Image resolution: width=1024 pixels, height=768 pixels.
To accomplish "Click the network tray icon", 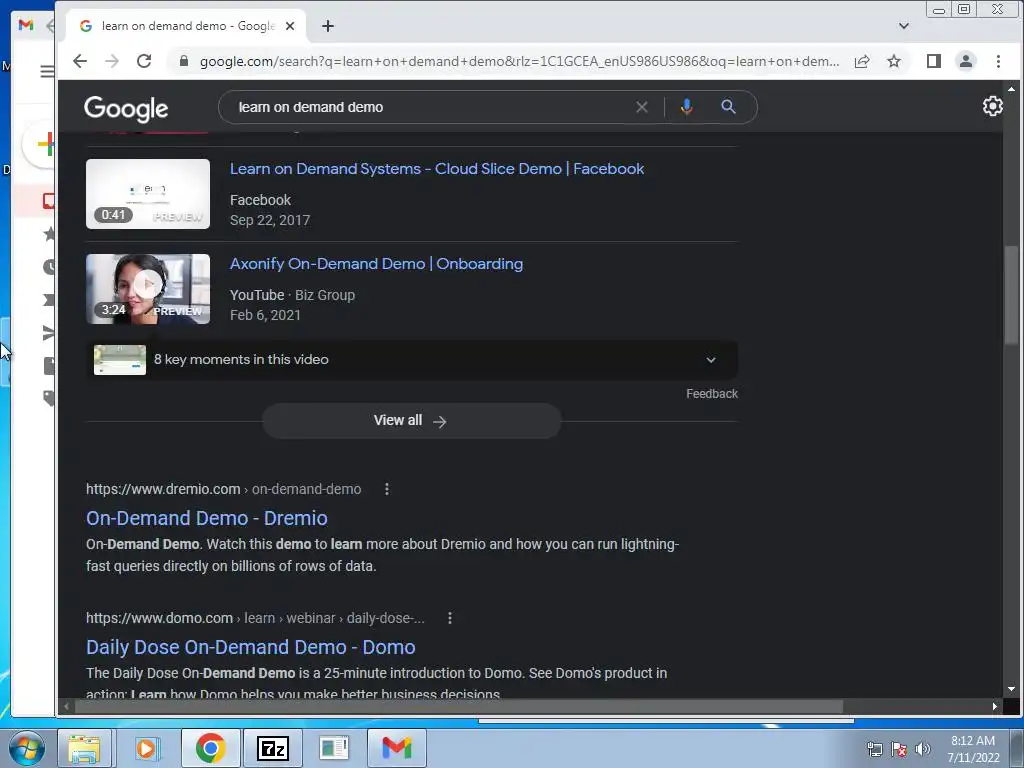I will coord(874,749).
